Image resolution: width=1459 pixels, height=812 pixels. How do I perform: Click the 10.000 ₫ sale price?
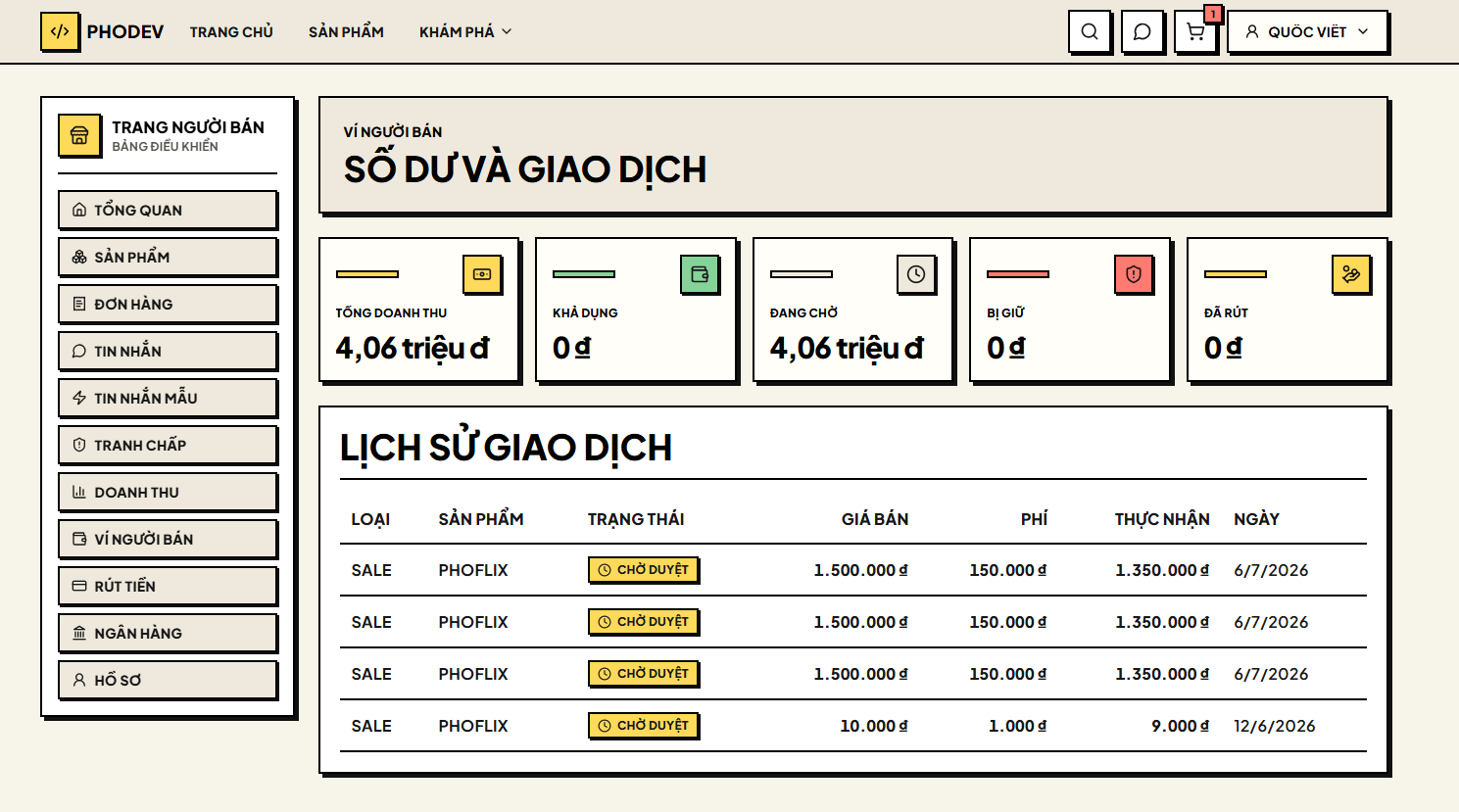coord(874,726)
